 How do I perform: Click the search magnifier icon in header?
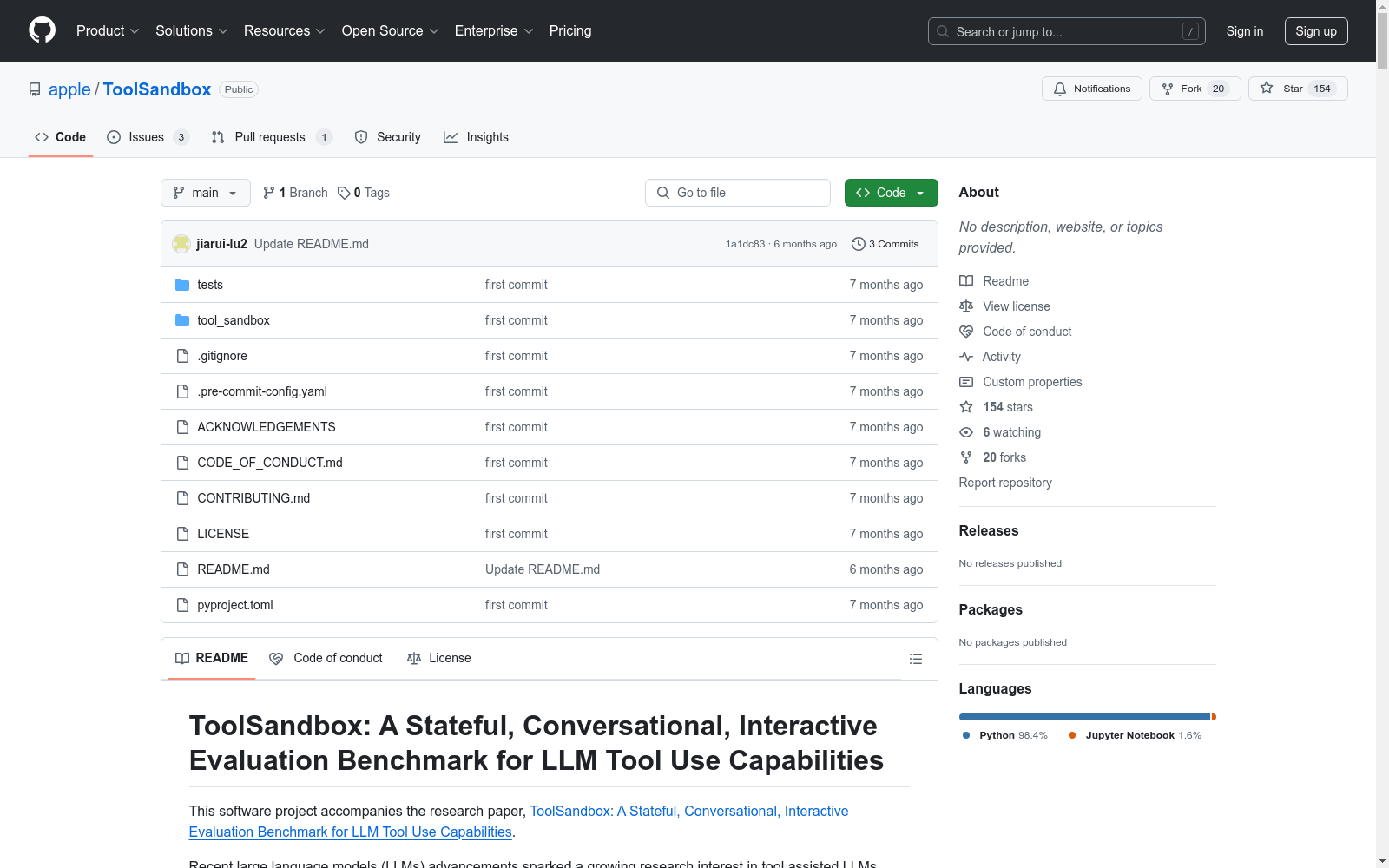(x=943, y=31)
